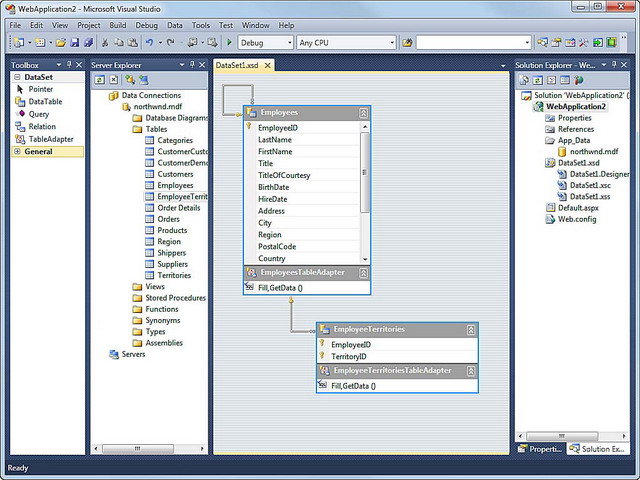This screenshot has width=640, height=480.
Task: Select Web.config in Solution Explorer
Action: click(571, 219)
